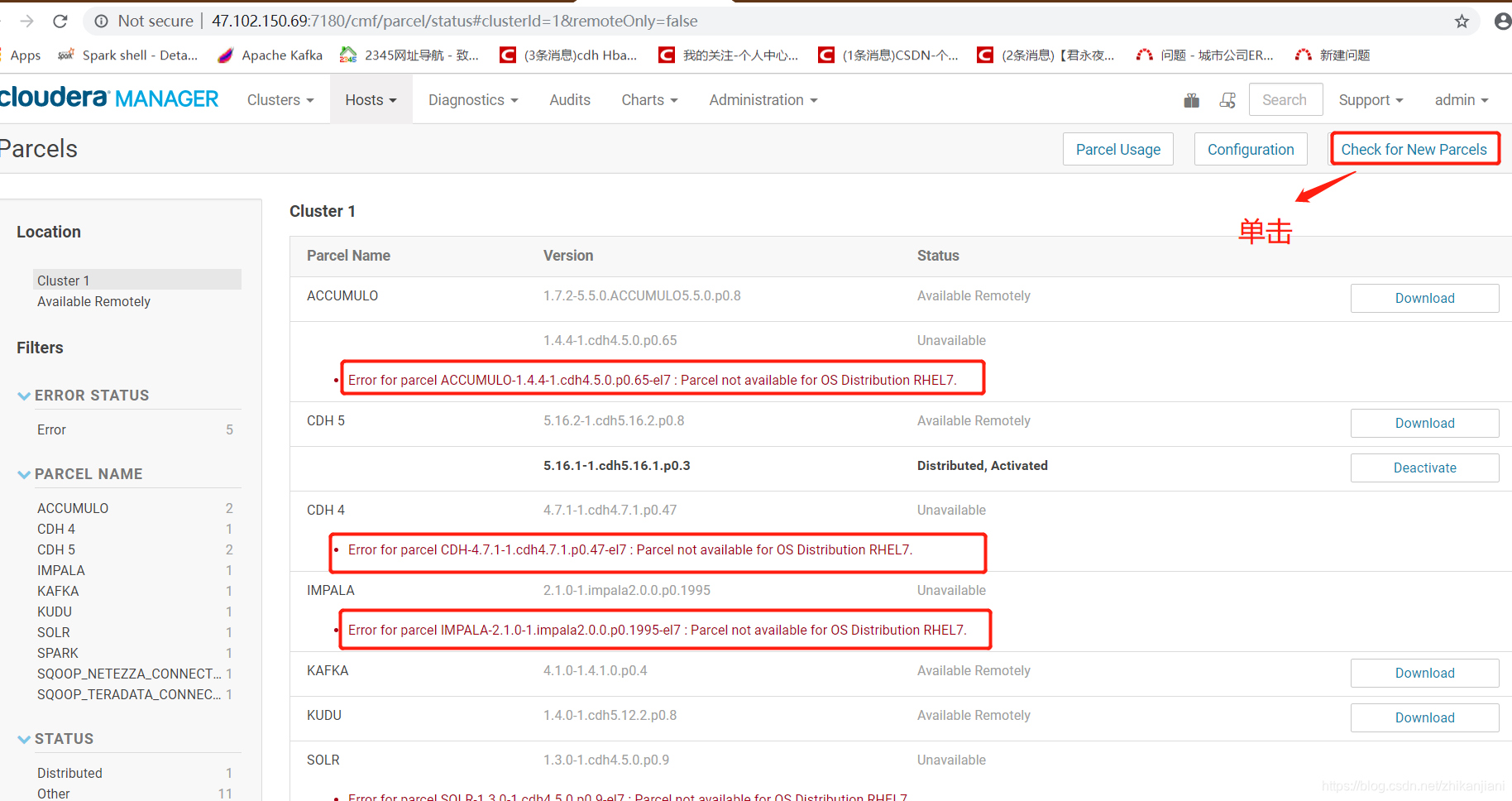Screen dimensions: 1512x801
Task: Open the Apps bookmarks shortcut
Action: pos(25,55)
